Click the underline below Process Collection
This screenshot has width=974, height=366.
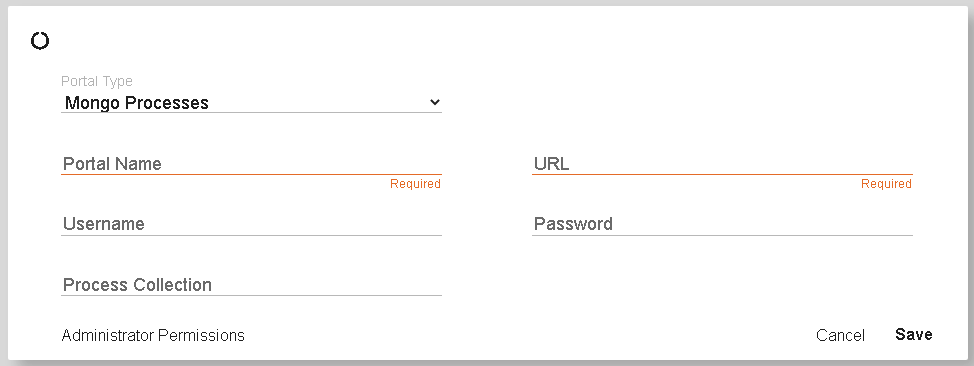(251, 295)
